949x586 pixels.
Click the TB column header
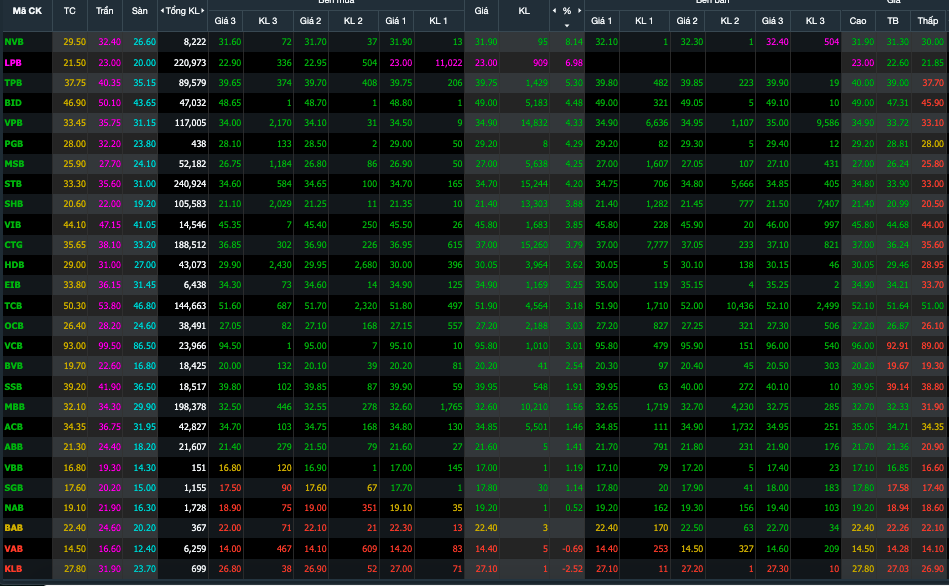click(x=894, y=20)
